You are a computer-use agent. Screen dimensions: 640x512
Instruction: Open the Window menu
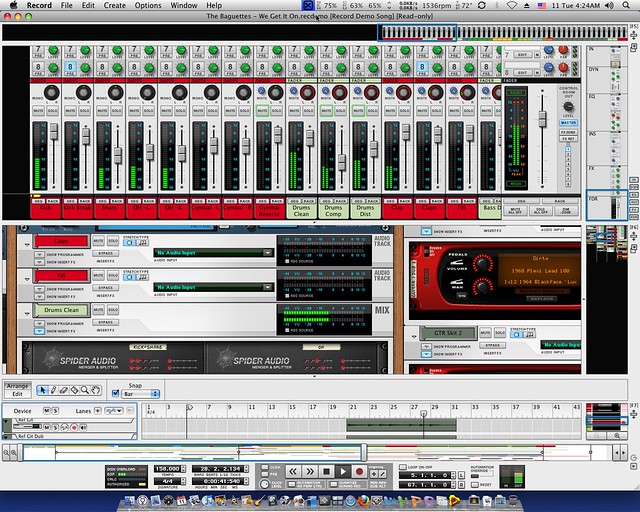tap(184, 5)
